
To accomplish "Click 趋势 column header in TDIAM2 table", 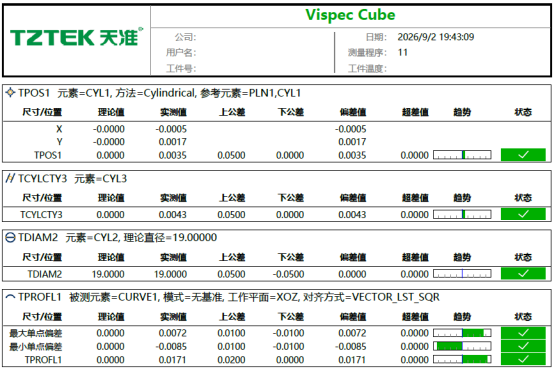I will click(x=462, y=257).
